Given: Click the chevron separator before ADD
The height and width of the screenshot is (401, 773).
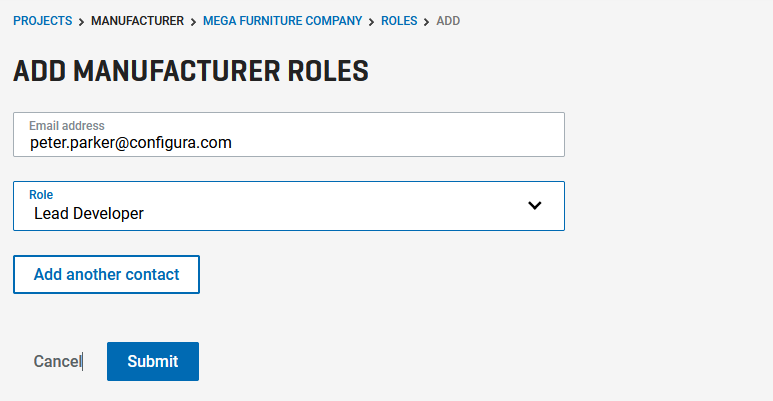Looking at the screenshot, I should (x=426, y=22).
